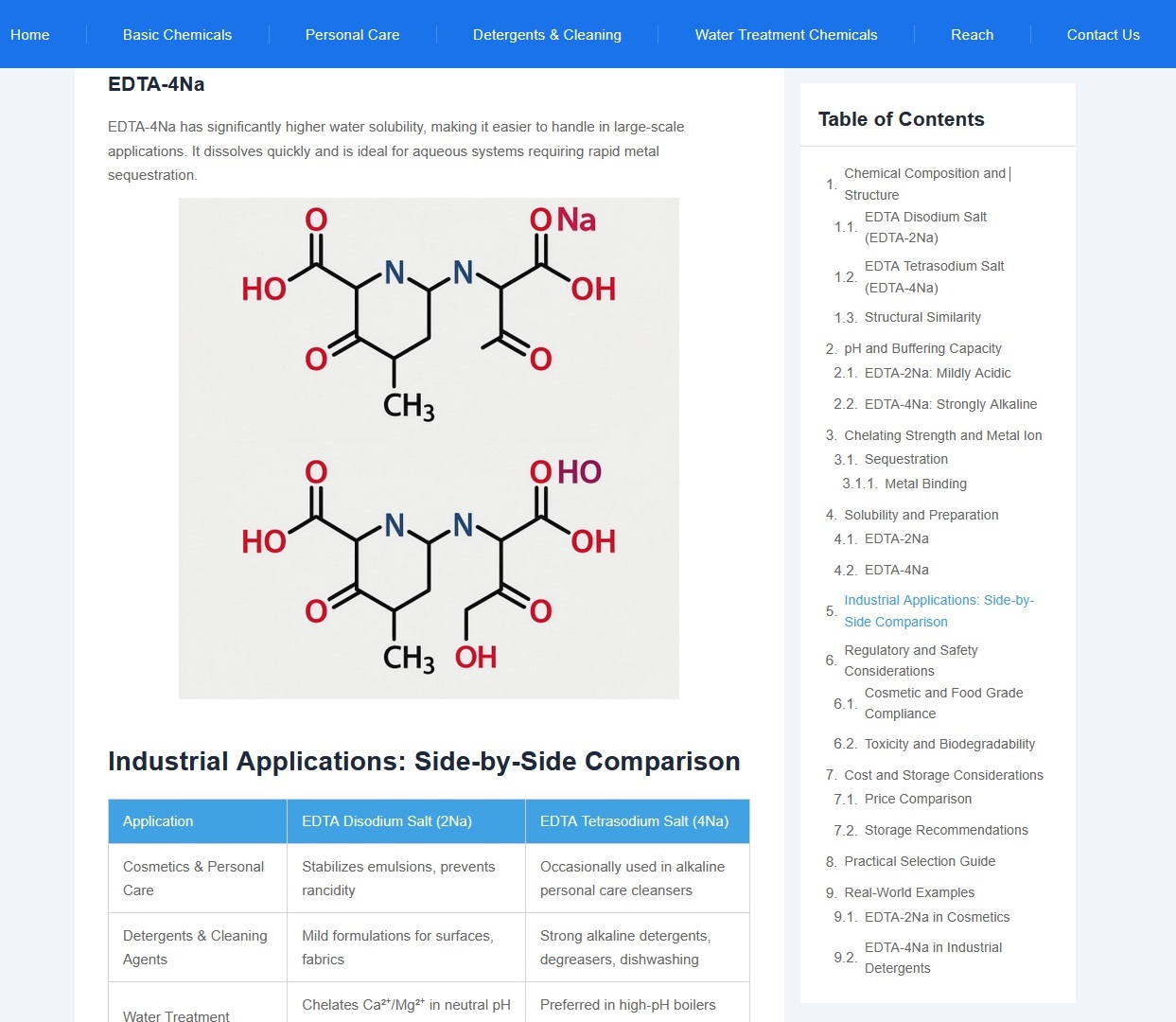Select EDTA-4Na: Strongly Alkaline contents link
Viewport: 1176px width, 1022px height.
coord(950,404)
